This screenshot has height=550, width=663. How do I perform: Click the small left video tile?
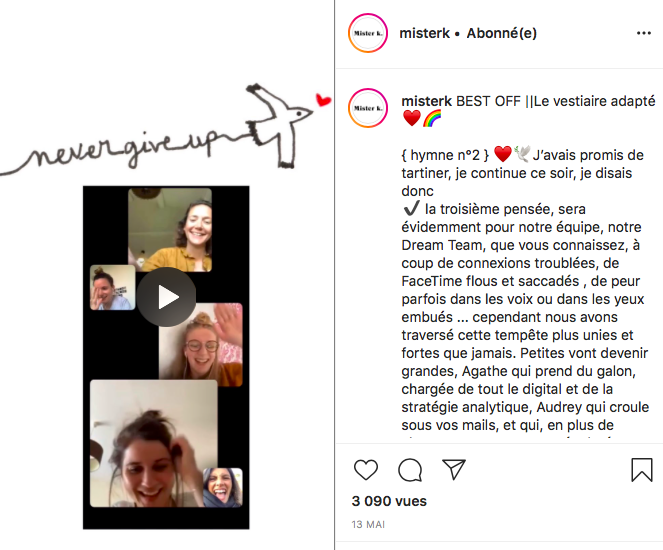click(113, 287)
